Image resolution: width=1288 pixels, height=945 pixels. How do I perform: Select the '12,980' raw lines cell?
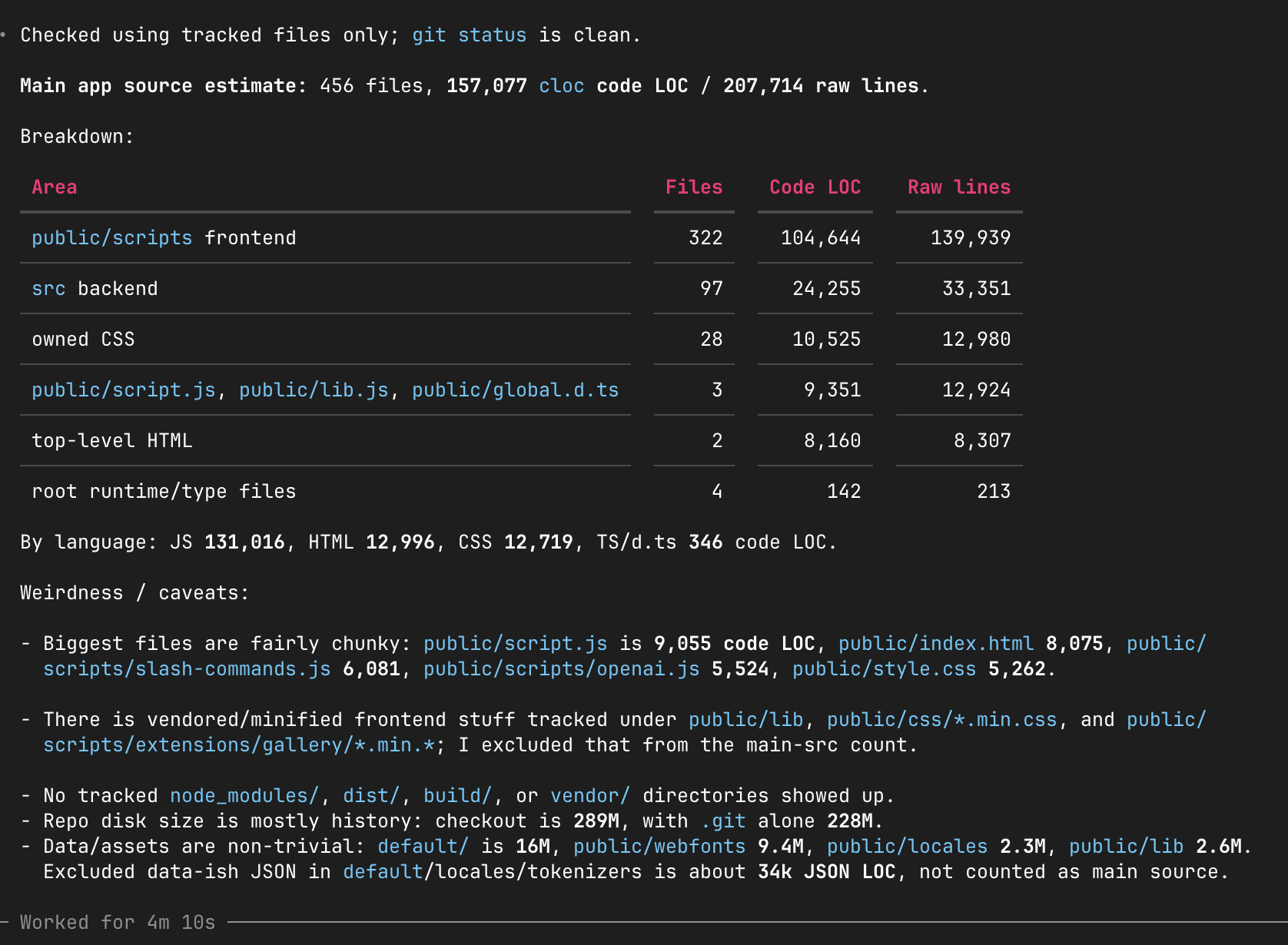(x=977, y=340)
